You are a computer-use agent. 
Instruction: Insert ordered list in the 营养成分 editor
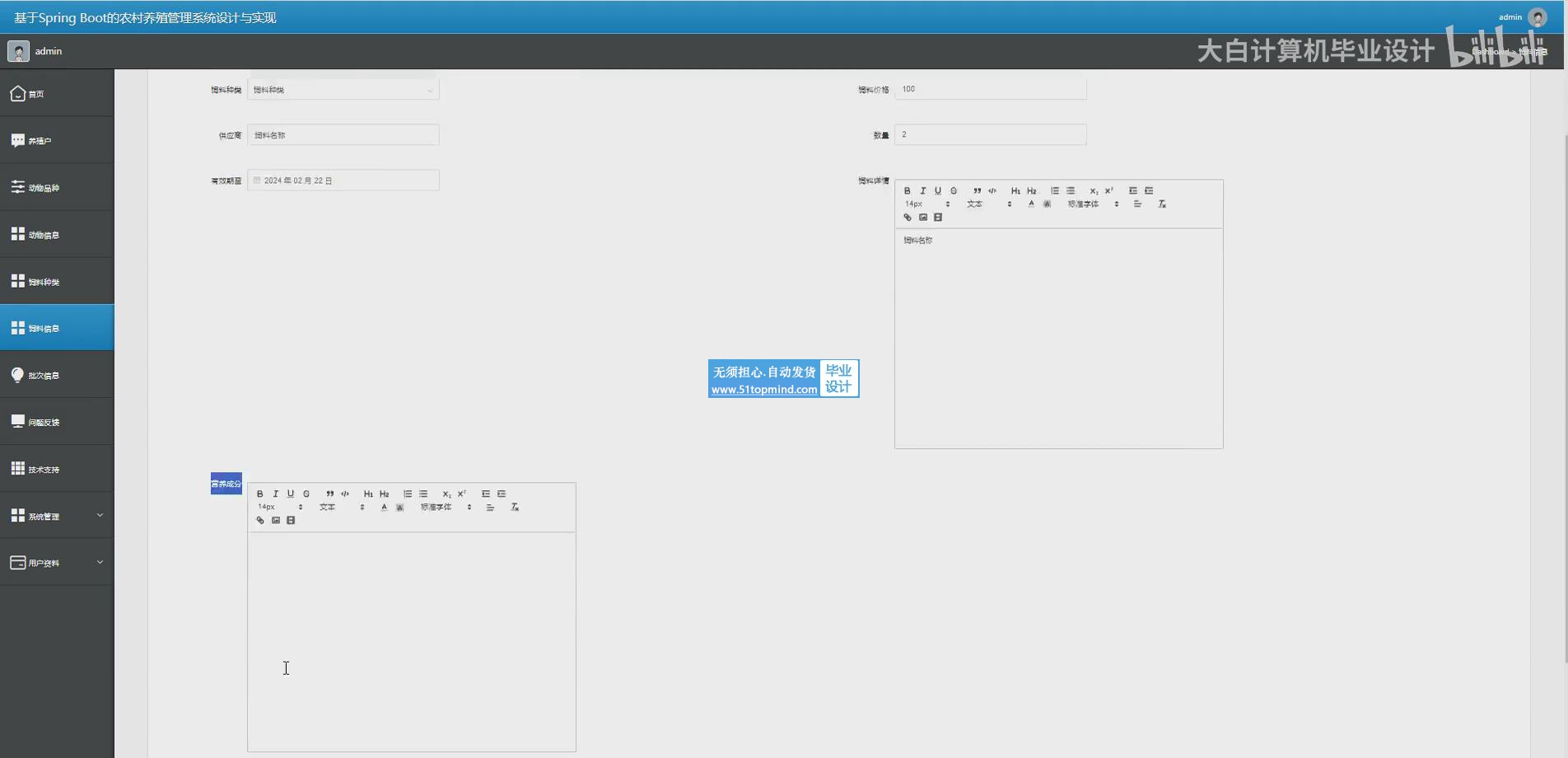[408, 494]
